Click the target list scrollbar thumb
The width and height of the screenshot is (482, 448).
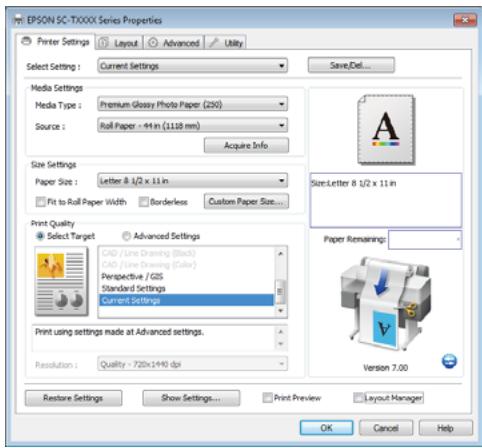280,292
